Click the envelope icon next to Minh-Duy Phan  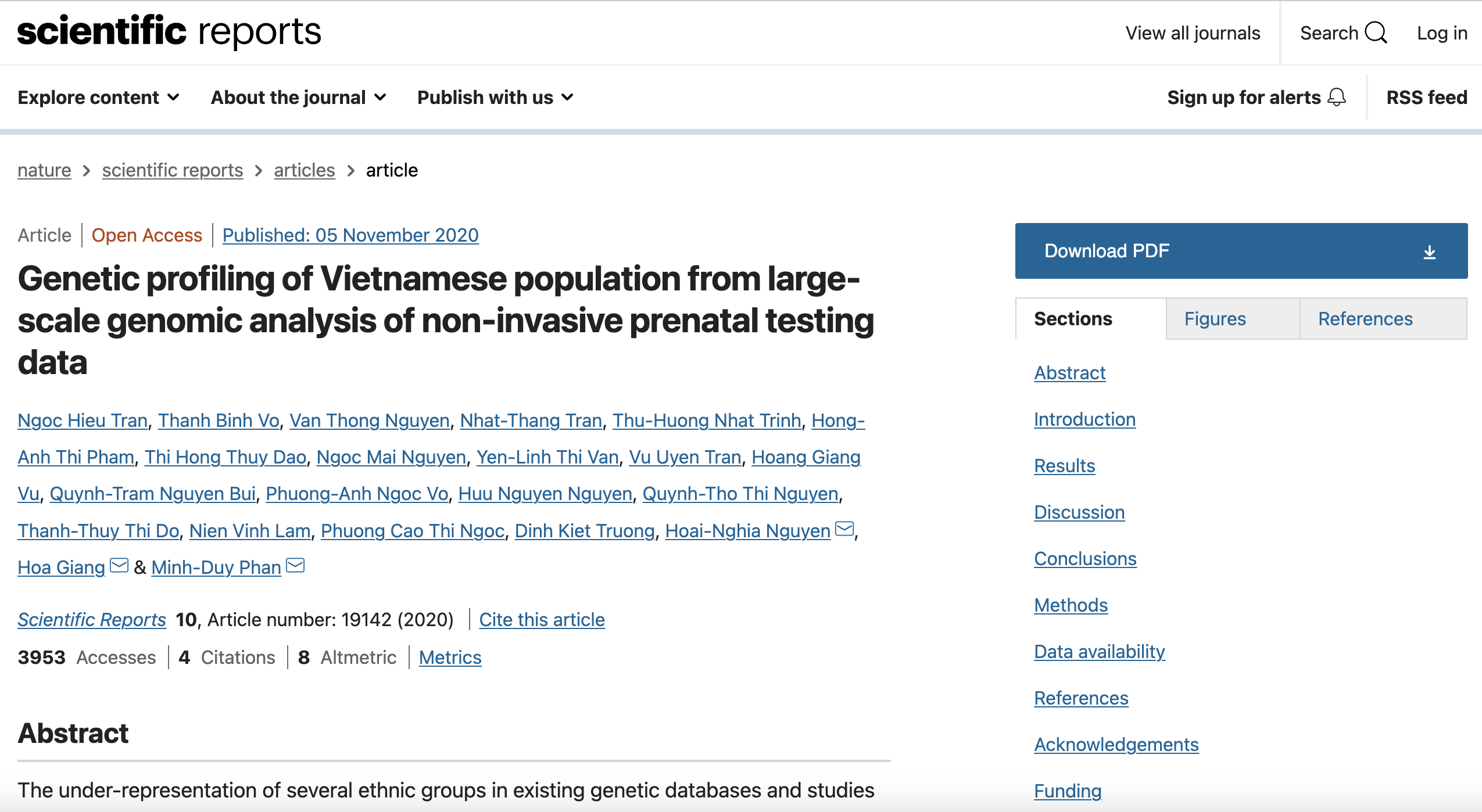pyautogui.click(x=295, y=565)
